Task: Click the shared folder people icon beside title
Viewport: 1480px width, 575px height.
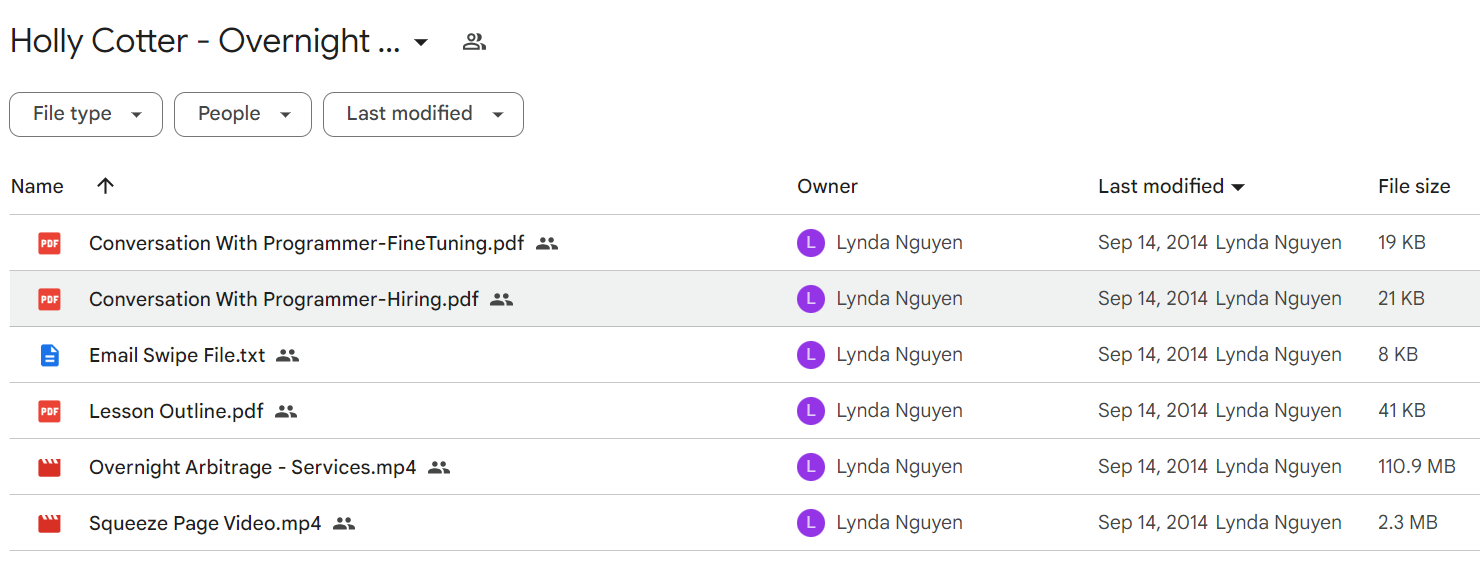Action: click(474, 42)
